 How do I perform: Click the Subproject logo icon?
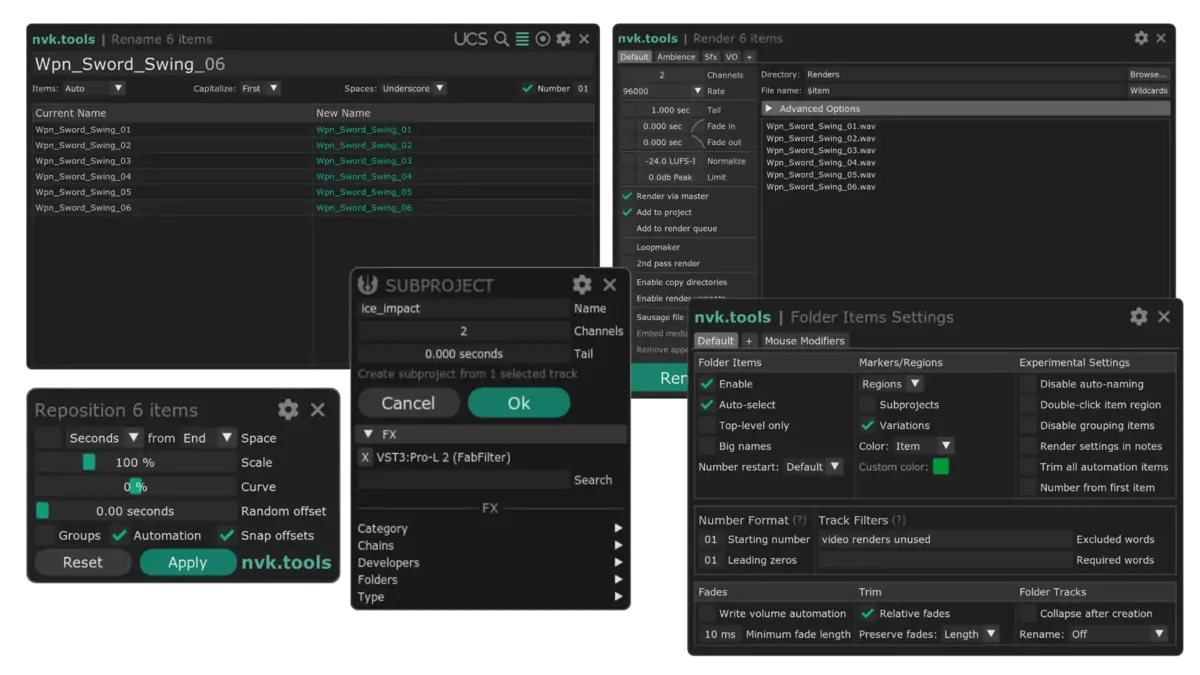coord(368,285)
